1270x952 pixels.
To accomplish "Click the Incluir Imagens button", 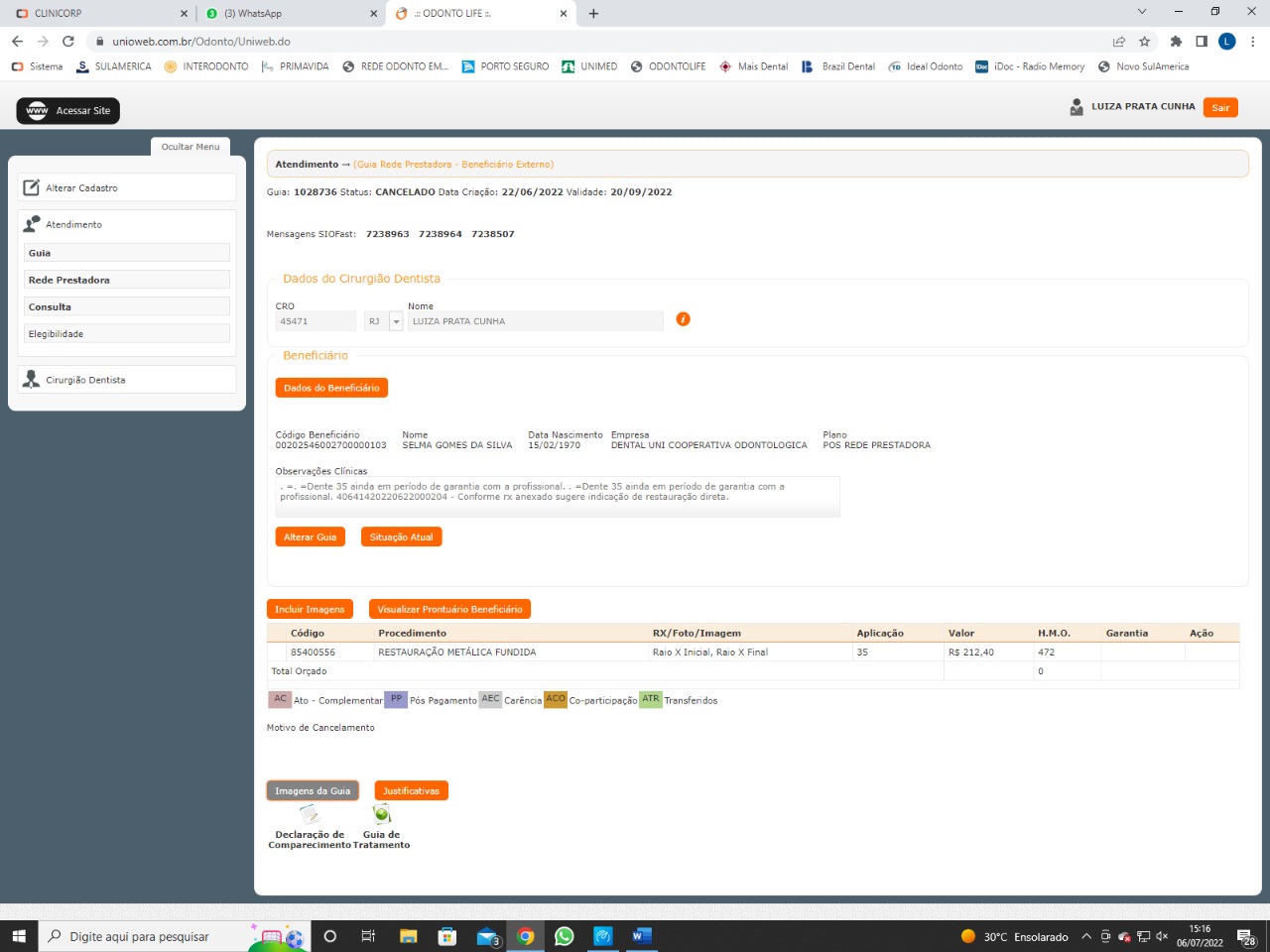I will tap(310, 609).
